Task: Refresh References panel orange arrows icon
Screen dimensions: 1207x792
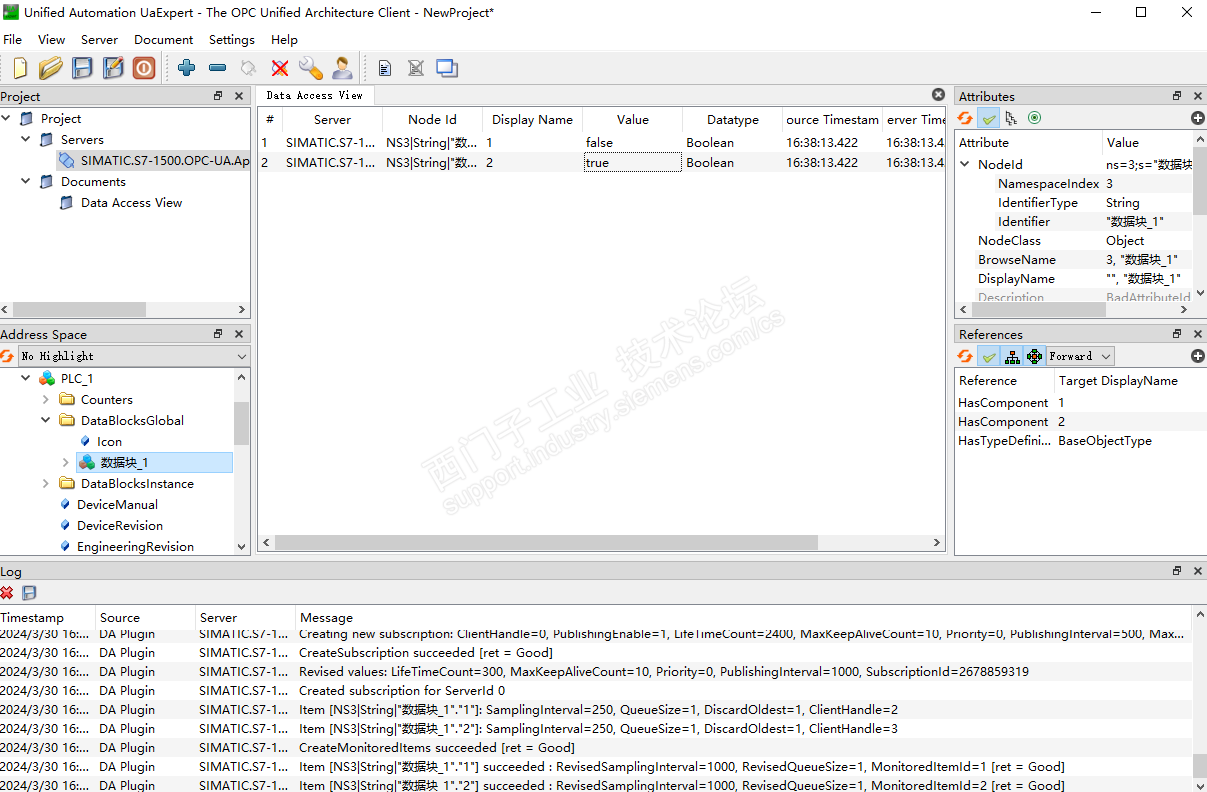Action: 965,356
